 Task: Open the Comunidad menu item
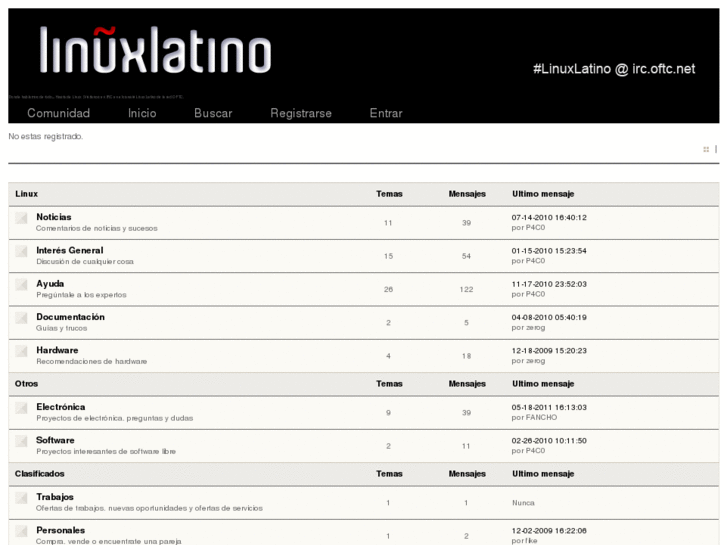coord(58,113)
